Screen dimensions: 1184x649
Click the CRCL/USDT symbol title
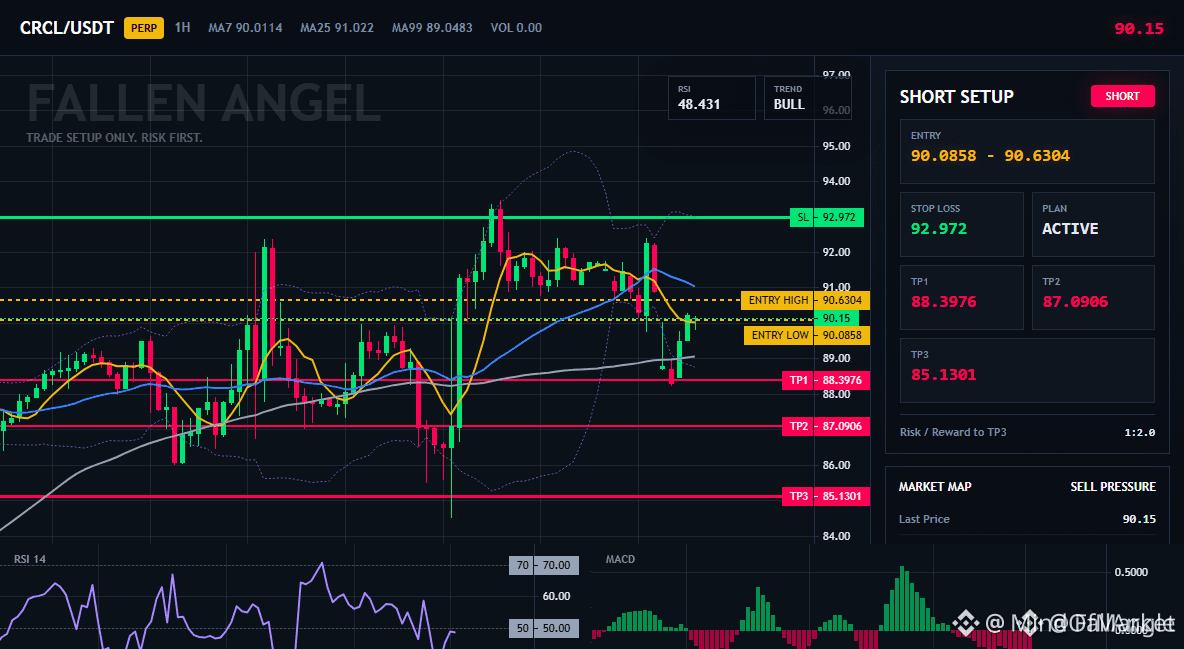point(66,28)
